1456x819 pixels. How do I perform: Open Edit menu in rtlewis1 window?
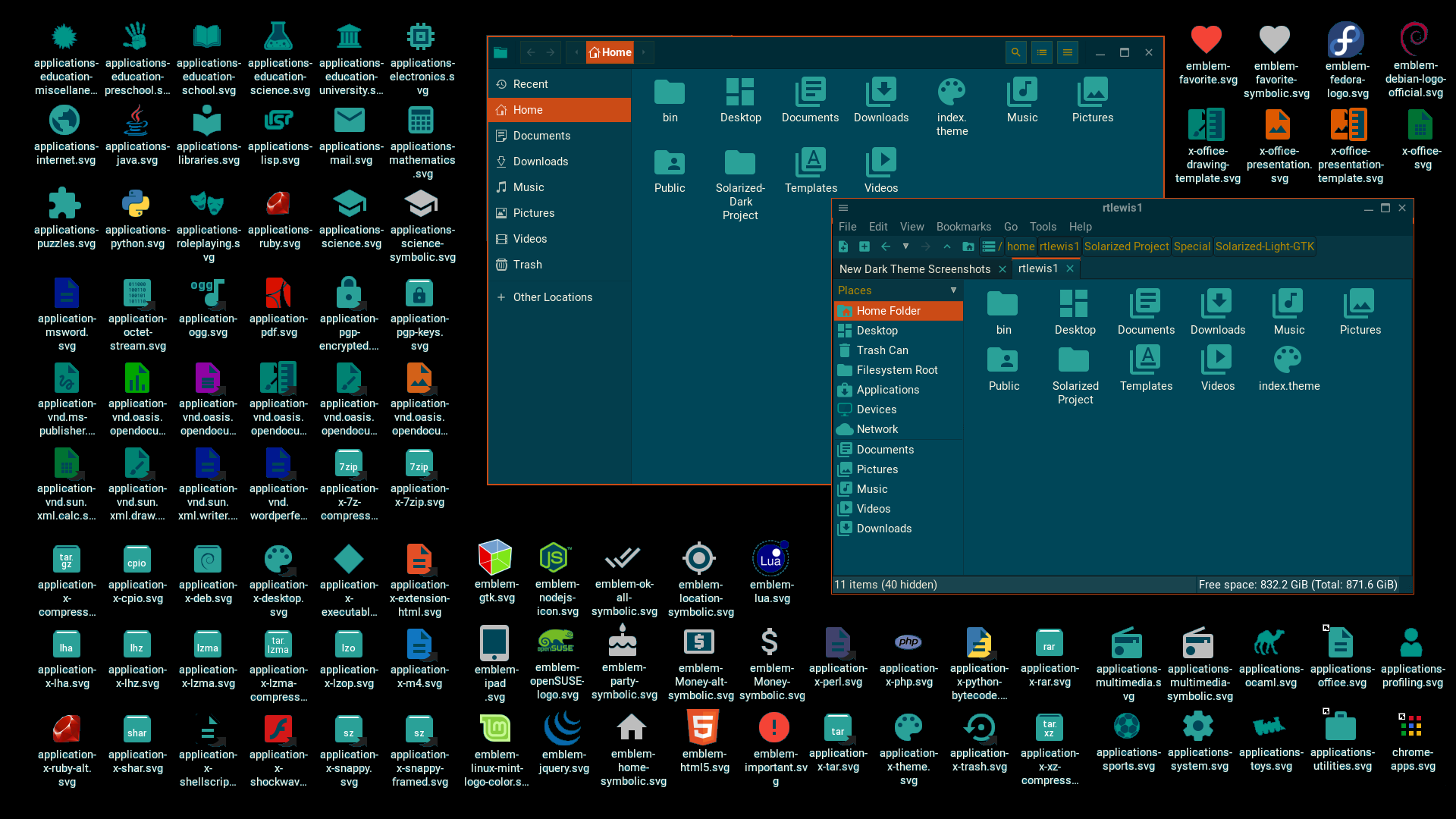(878, 227)
